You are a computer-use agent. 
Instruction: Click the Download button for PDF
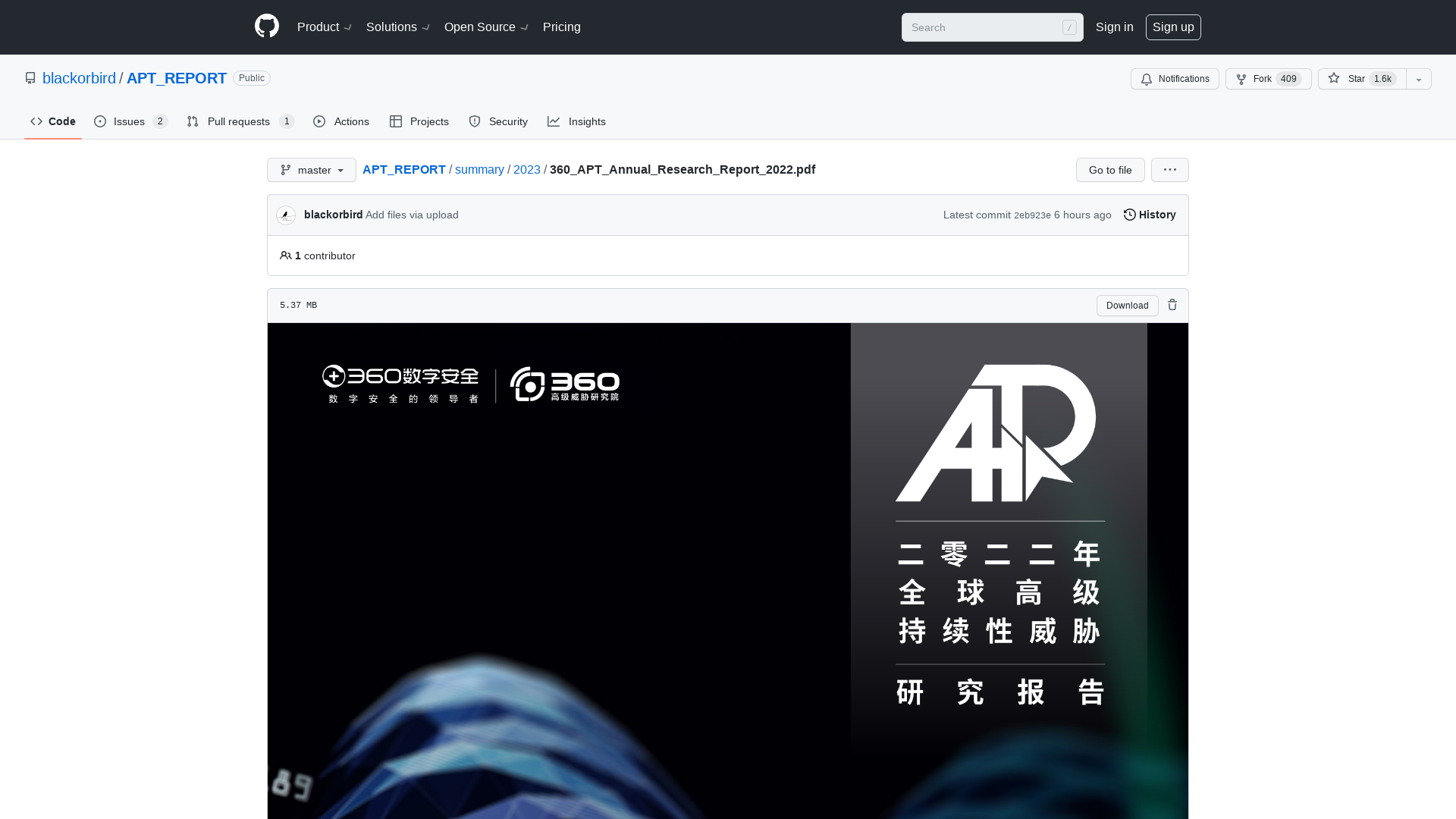pos(1127,305)
